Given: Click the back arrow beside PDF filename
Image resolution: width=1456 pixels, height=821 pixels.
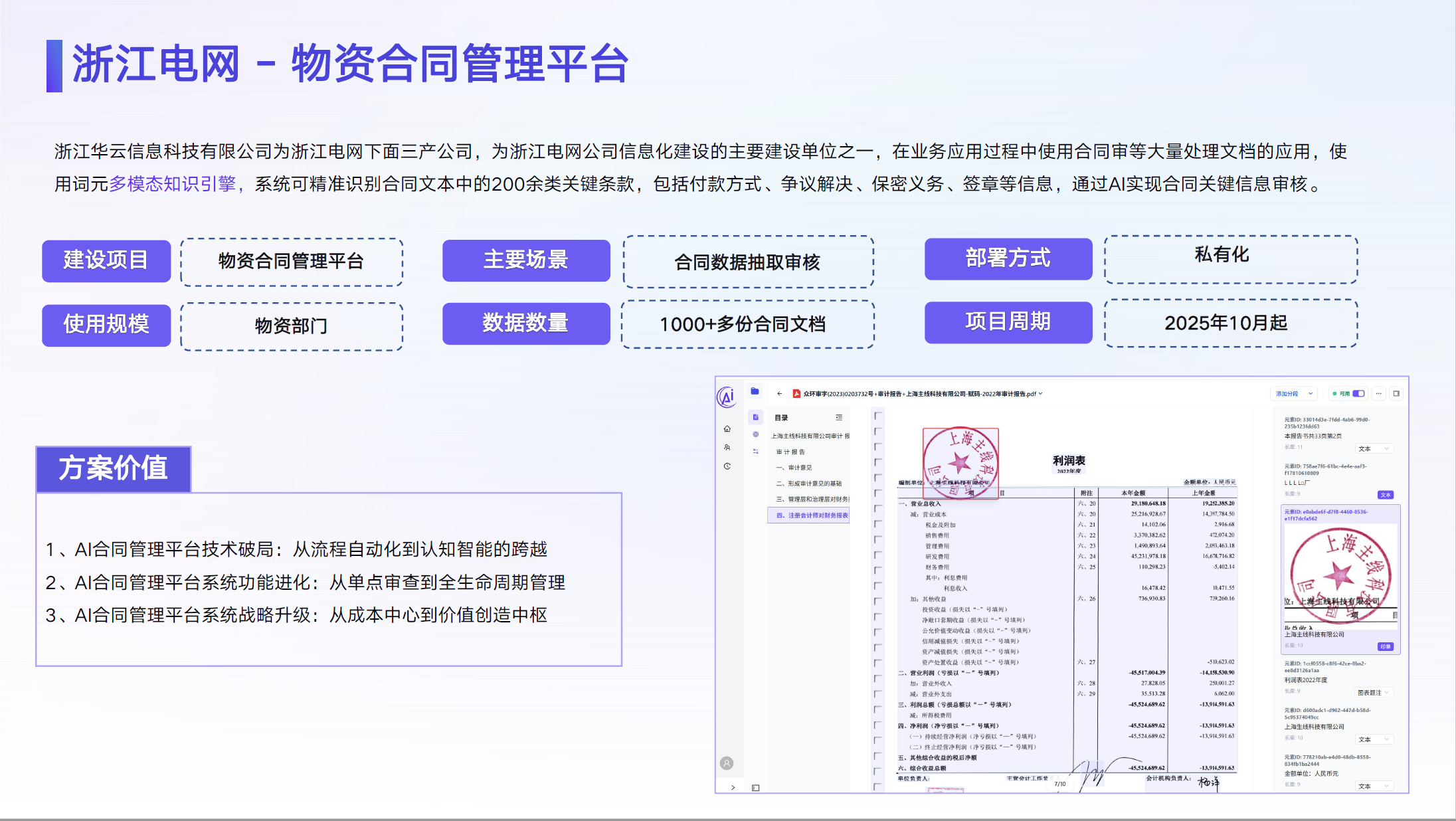Looking at the screenshot, I should 779,393.
